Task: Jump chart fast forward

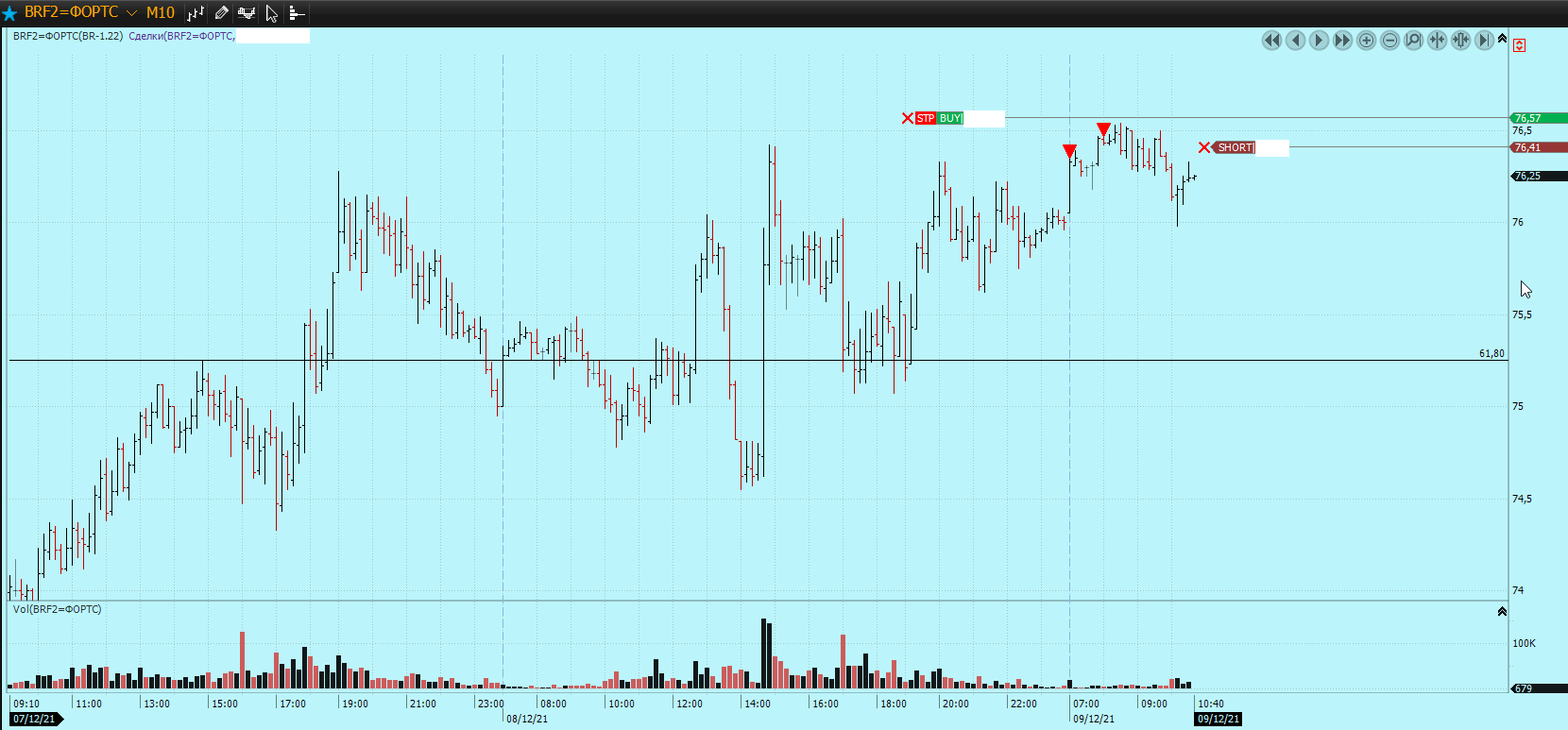Action: click(x=1343, y=40)
